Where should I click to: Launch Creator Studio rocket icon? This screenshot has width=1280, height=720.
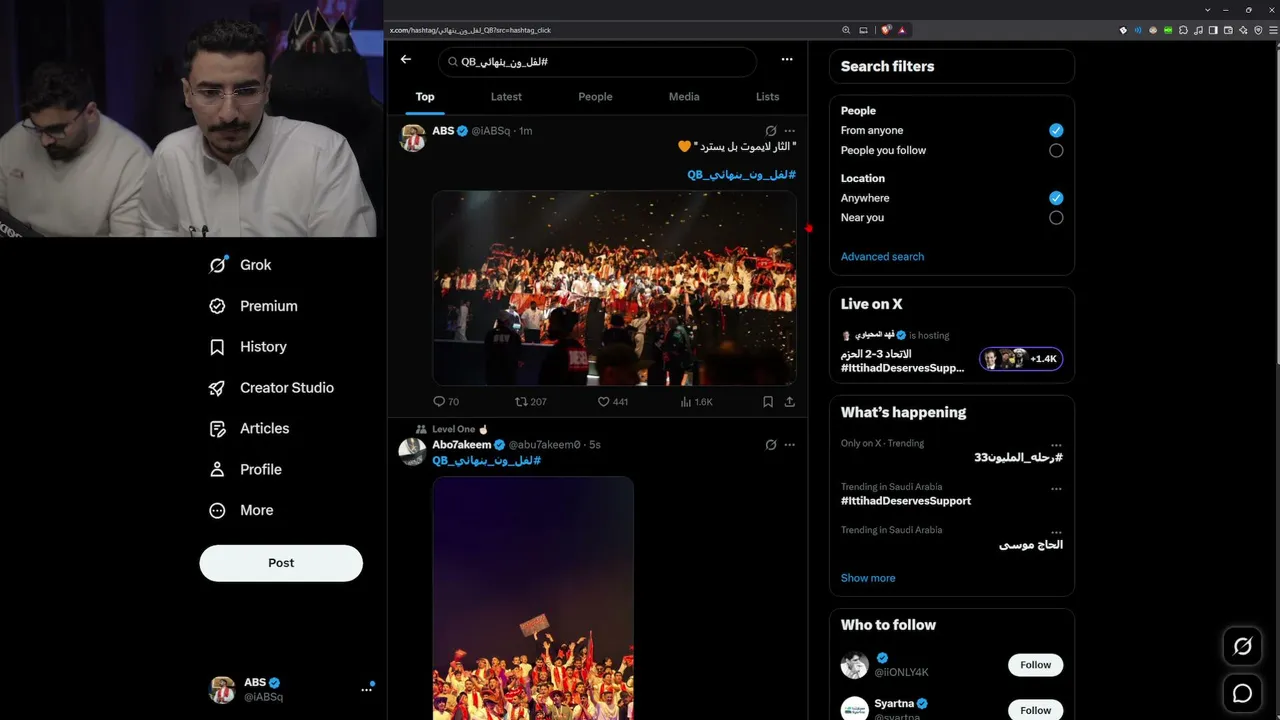[217, 388]
